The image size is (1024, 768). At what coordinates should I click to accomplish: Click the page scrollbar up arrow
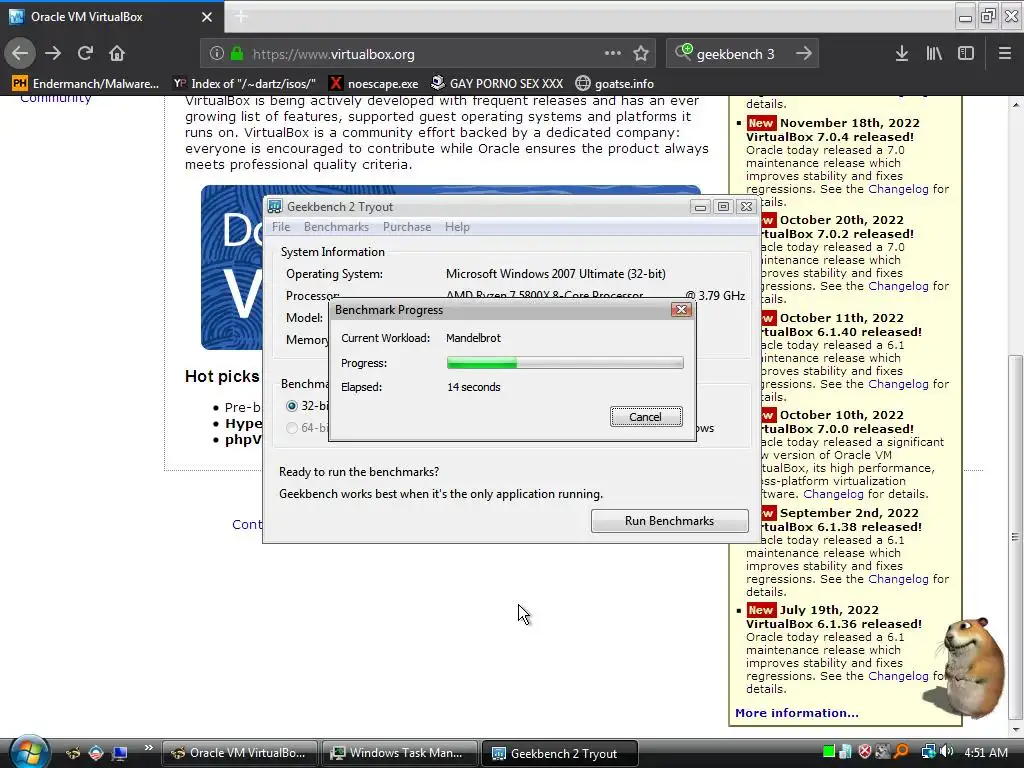(1015, 103)
